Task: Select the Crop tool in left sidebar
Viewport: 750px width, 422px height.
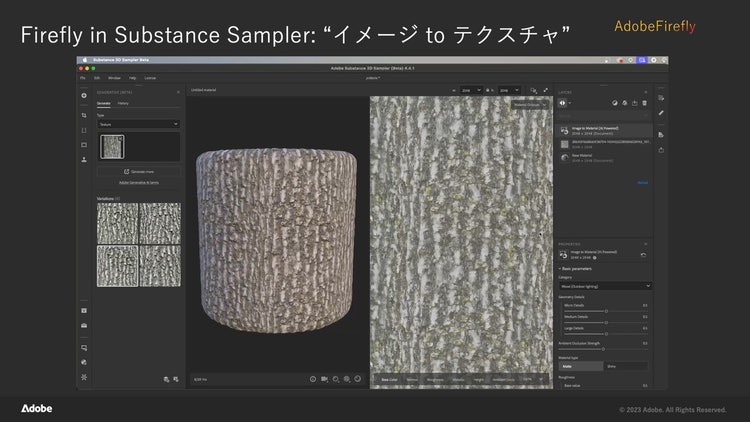Action: [x=84, y=115]
